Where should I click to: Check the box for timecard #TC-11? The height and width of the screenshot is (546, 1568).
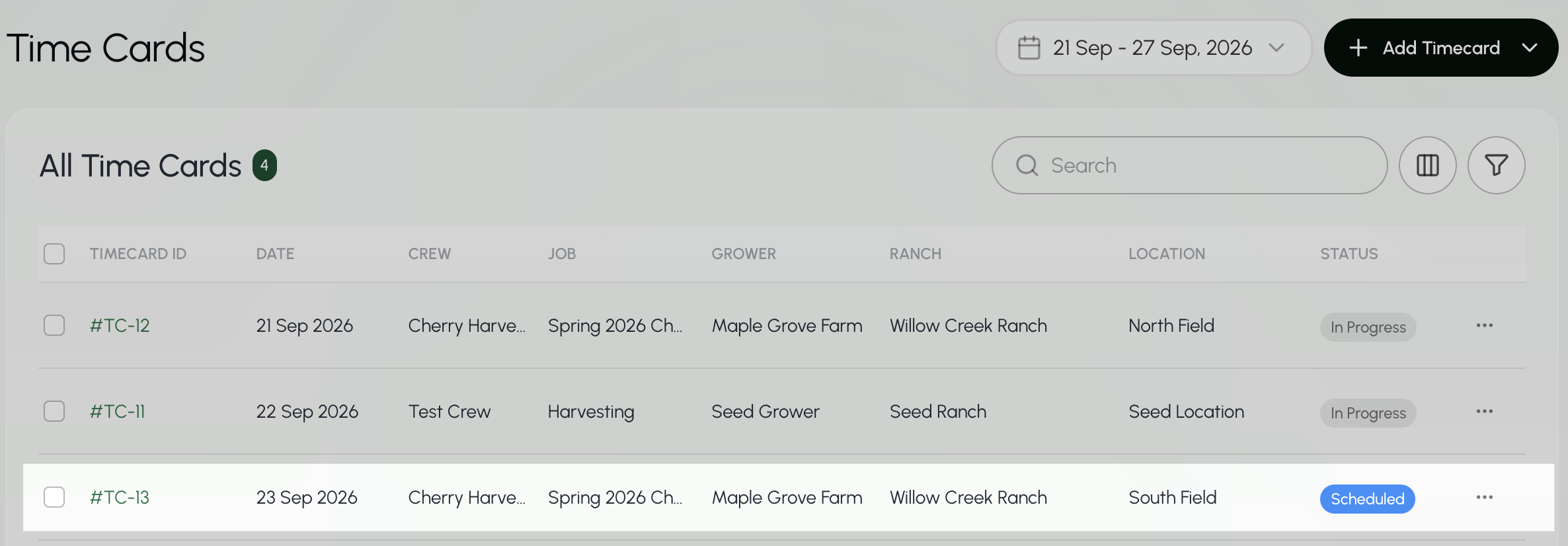point(54,411)
